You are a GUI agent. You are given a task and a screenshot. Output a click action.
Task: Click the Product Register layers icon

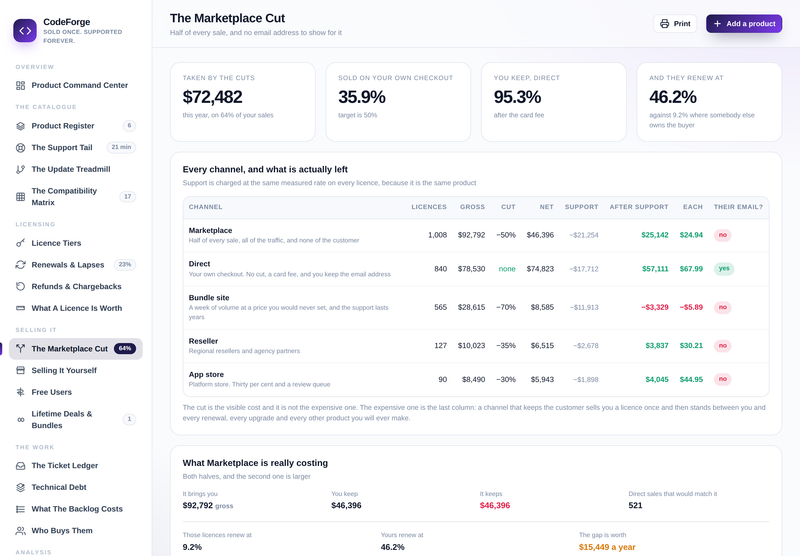click(x=20, y=126)
